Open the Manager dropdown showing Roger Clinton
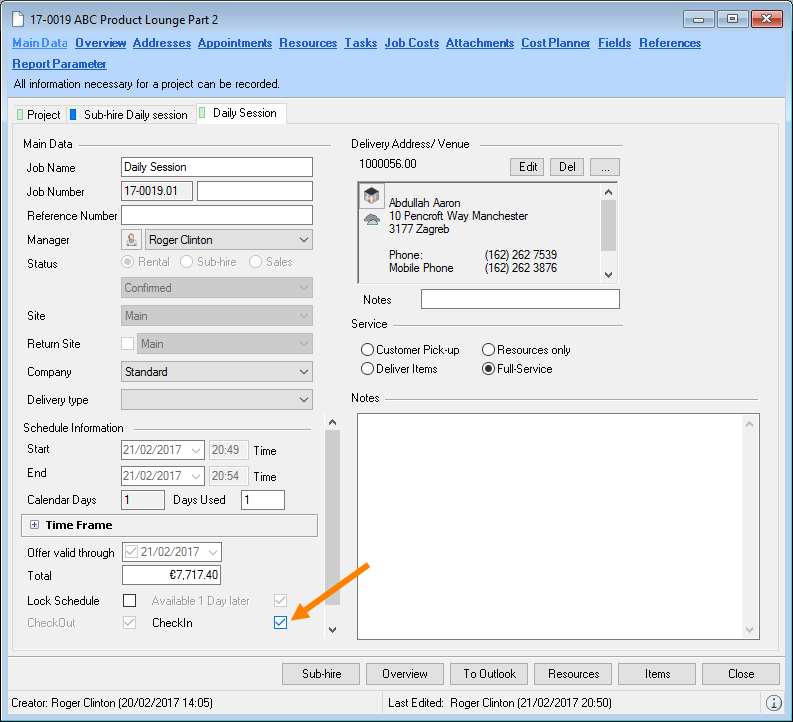This screenshot has width=793, height=722. 304,240
